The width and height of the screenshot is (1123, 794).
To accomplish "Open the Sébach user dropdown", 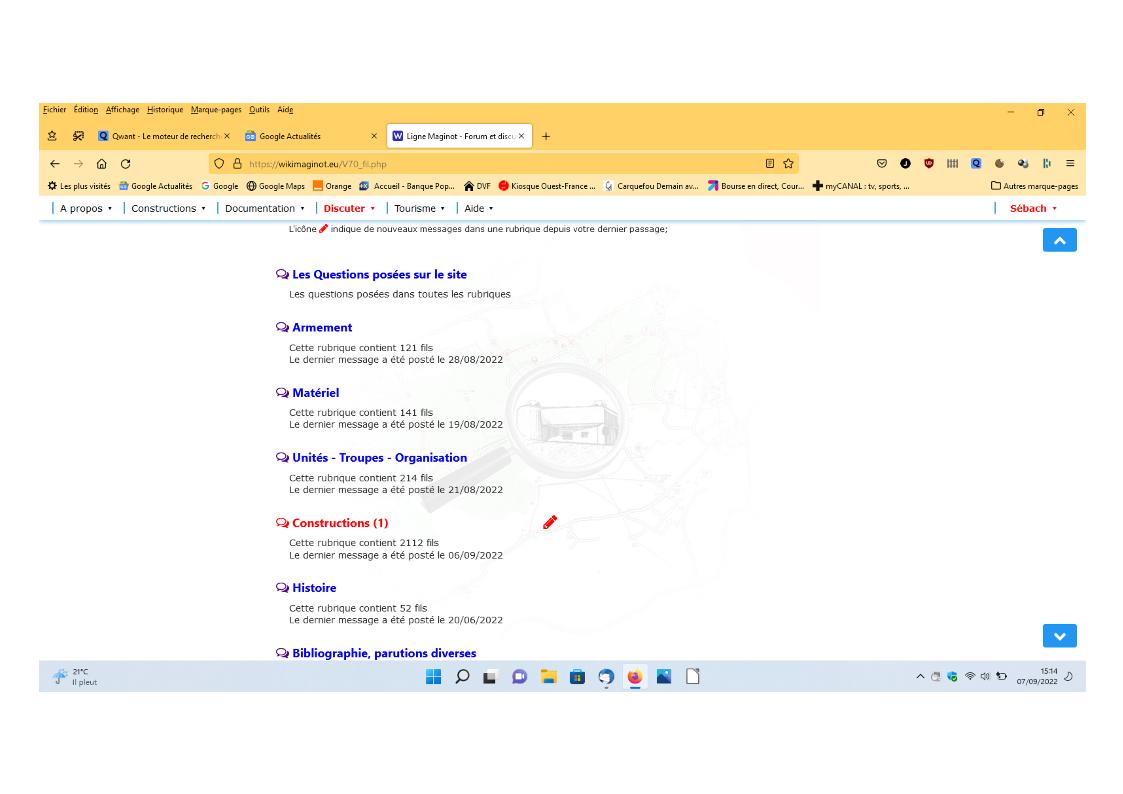I will (1032, 209).
